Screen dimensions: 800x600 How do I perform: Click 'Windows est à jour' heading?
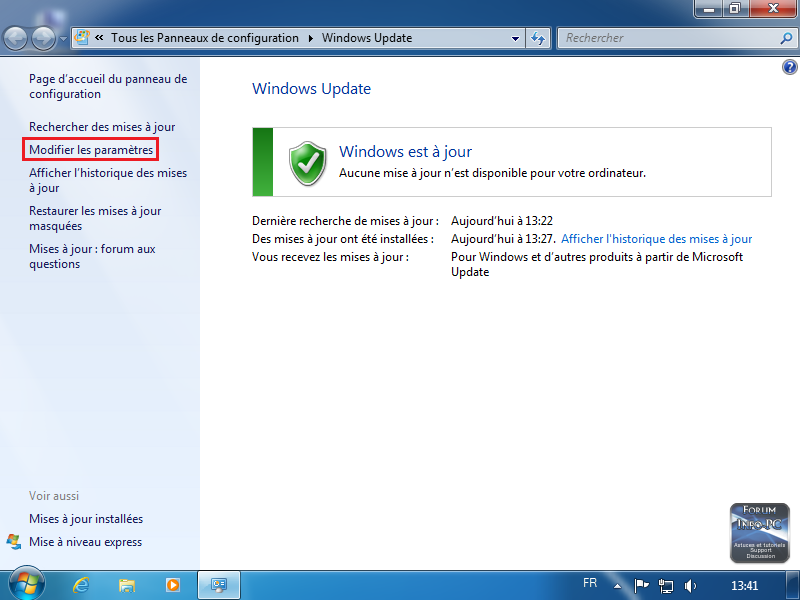406,152
